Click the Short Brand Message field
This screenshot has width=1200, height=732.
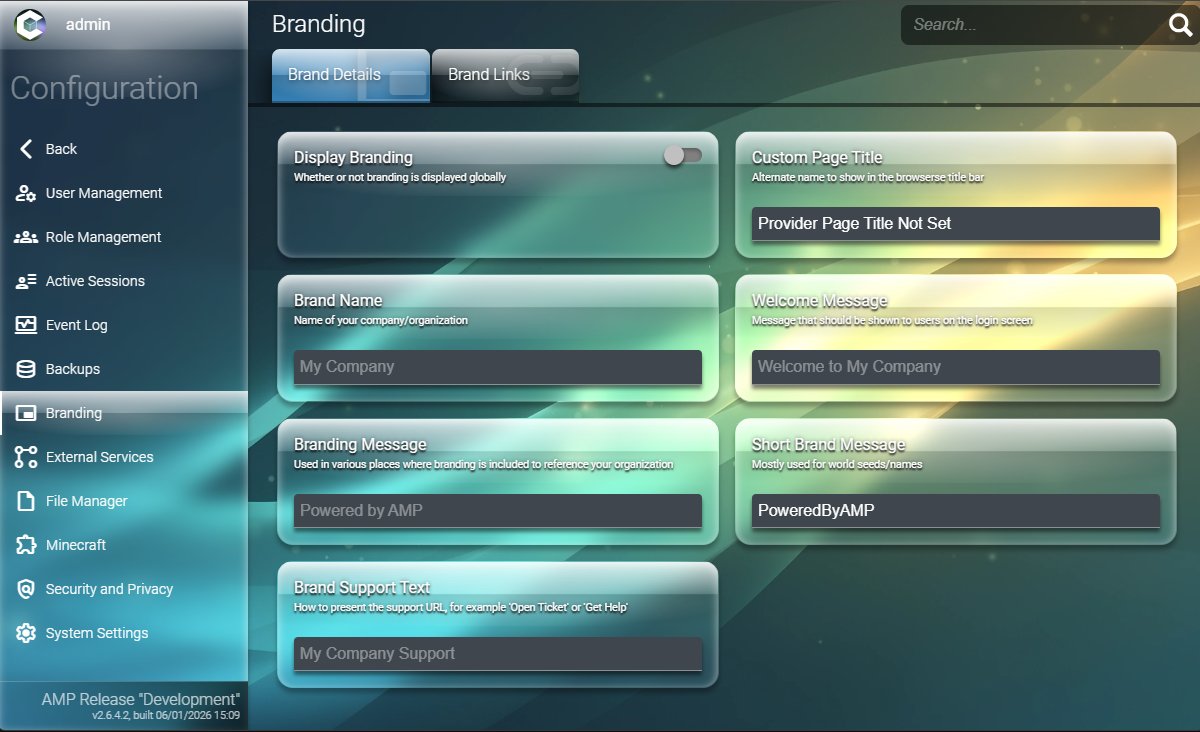(x=955, y=511)
